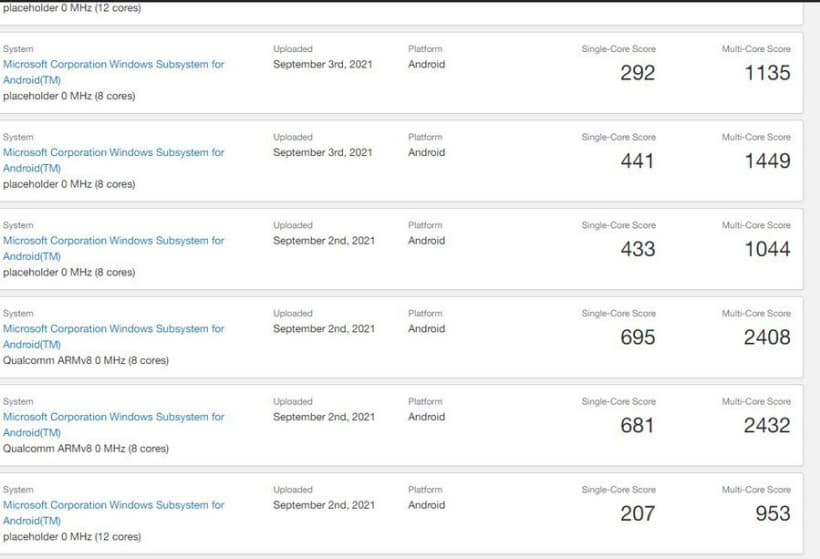820x559 pixels.
Task: Open the system link beside single-core score 207
Action: [x=113, y=505]
